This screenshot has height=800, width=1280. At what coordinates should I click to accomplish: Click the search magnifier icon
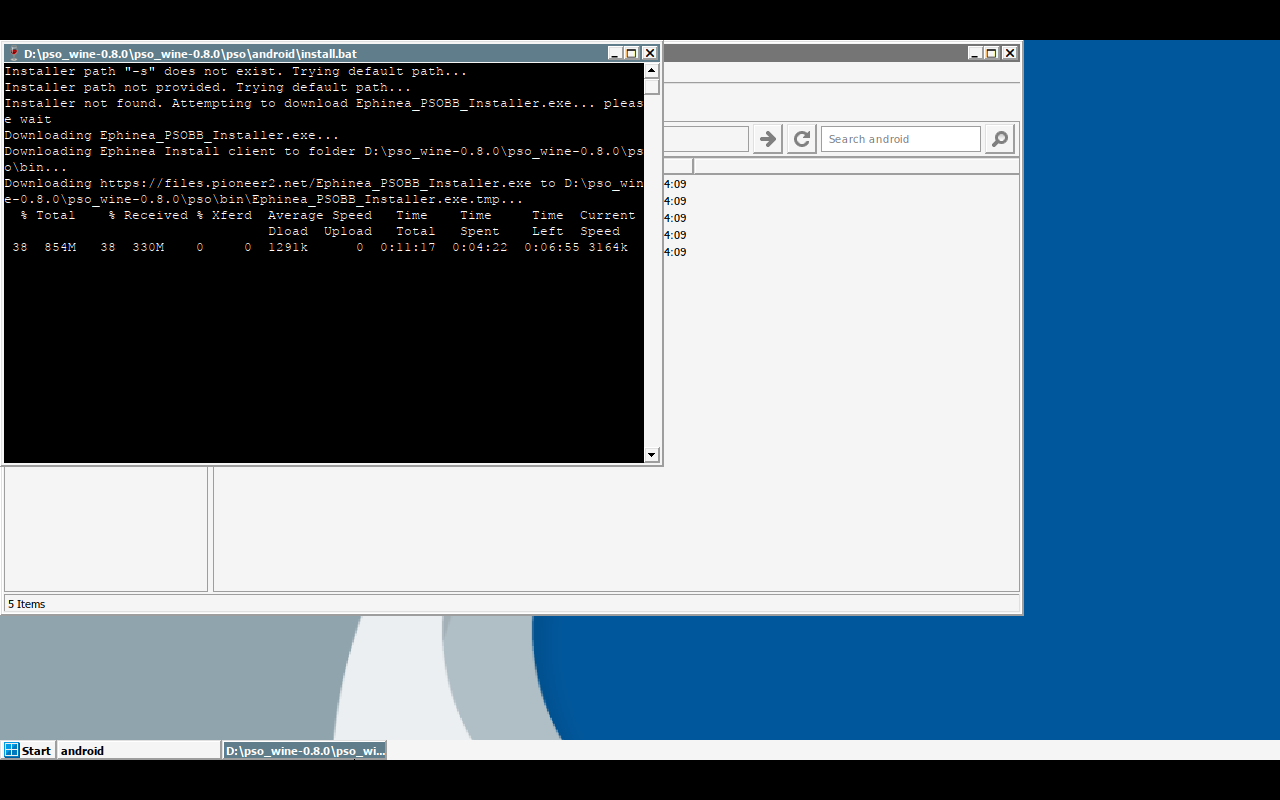tap(1000, 139)
